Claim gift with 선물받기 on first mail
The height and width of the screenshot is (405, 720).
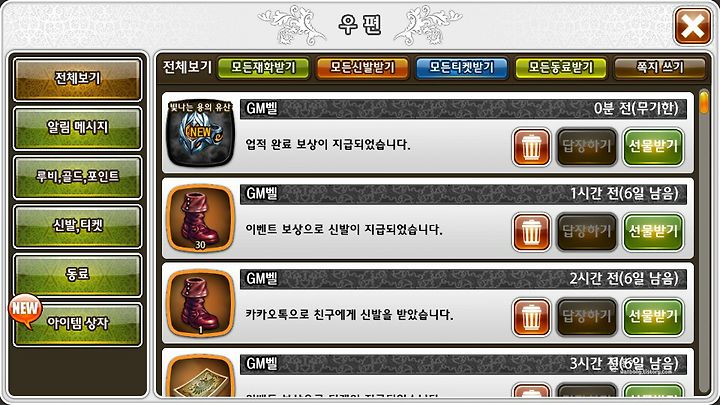coord(653,147)
